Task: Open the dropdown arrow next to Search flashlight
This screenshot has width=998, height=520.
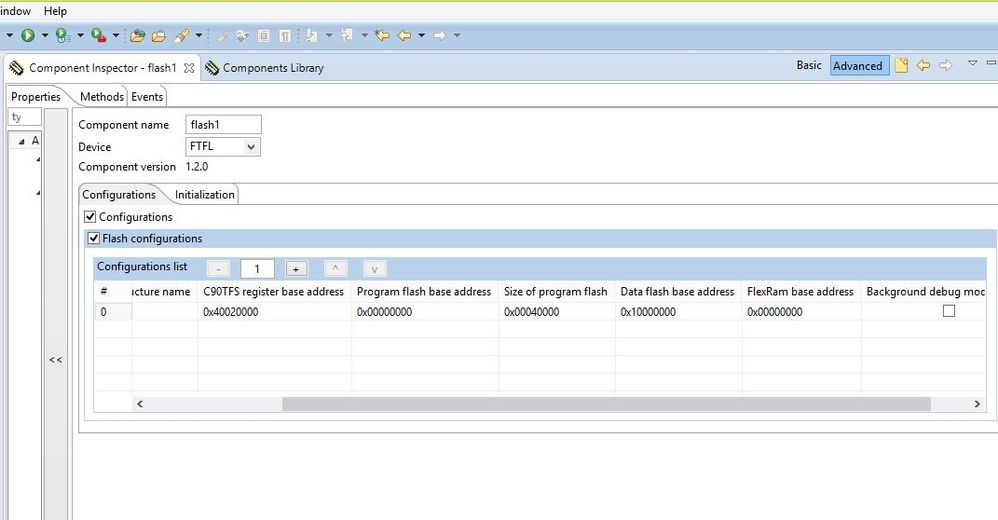Action: coord(199,36)
